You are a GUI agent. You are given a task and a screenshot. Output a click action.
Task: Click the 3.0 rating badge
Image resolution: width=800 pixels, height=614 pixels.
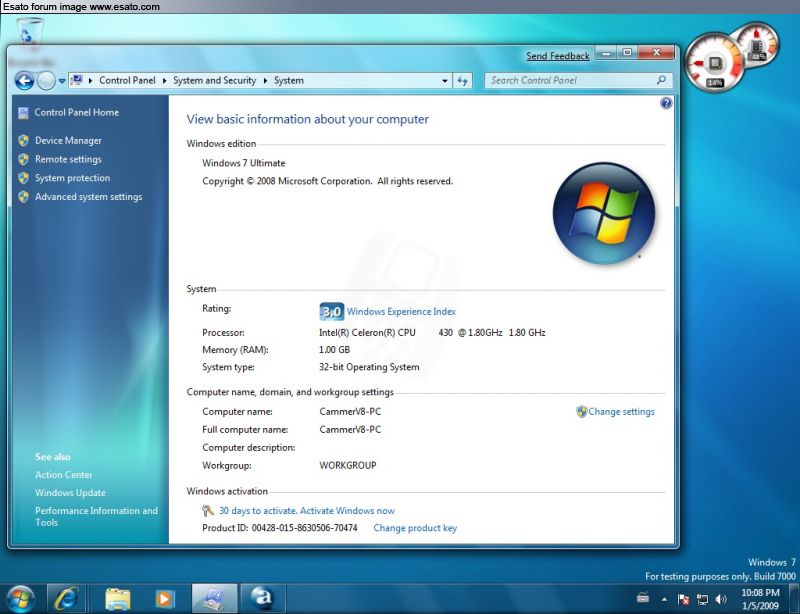pyautogui.click(x=332, y=311)
